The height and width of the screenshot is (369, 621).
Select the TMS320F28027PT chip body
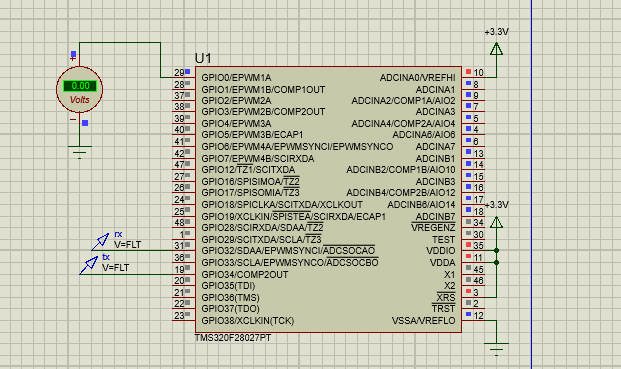click(328, 200)
